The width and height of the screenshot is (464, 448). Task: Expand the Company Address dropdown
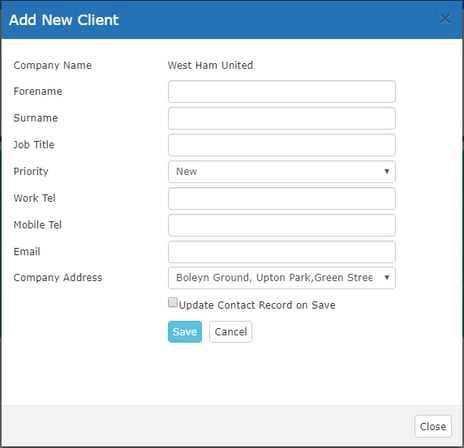pos(282,278)
